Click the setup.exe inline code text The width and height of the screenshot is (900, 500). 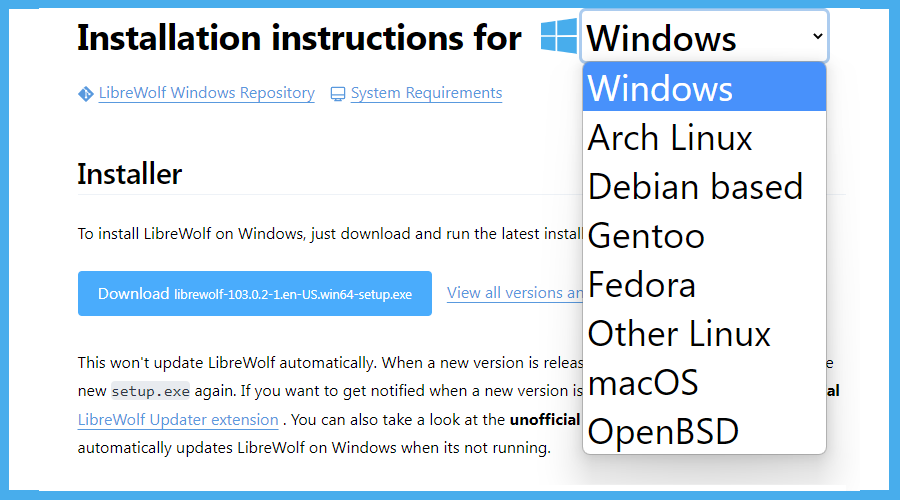click(x=150, y=392)
